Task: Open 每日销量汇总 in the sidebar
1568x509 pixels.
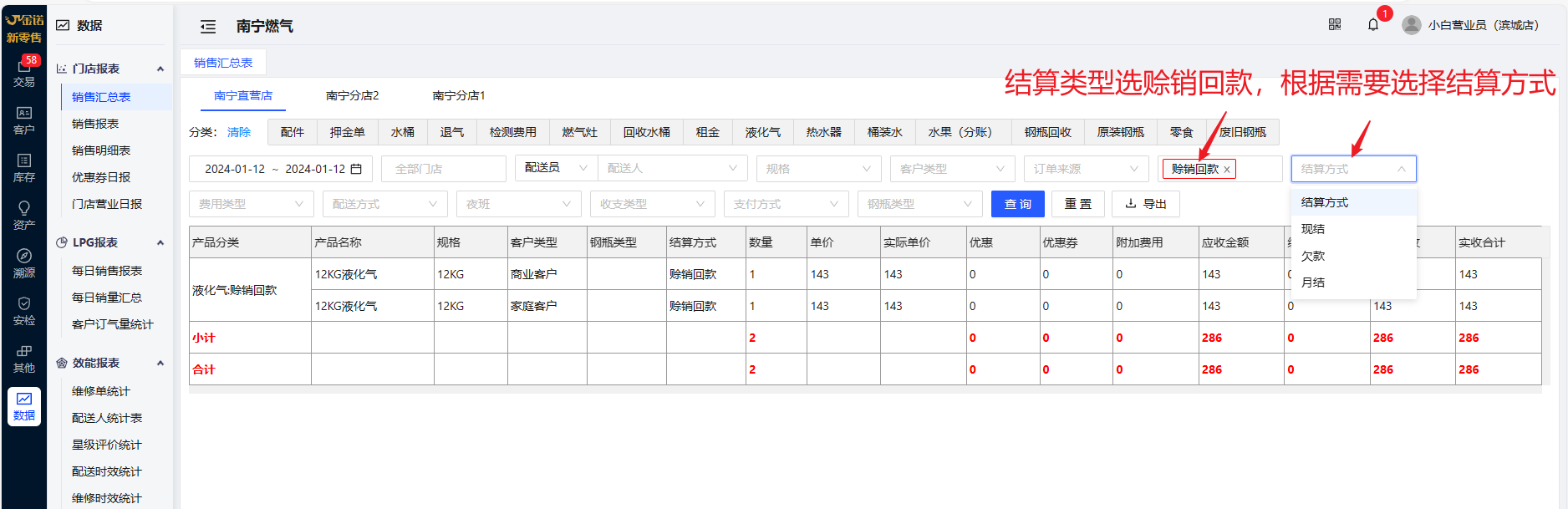Action: [107, 298]
